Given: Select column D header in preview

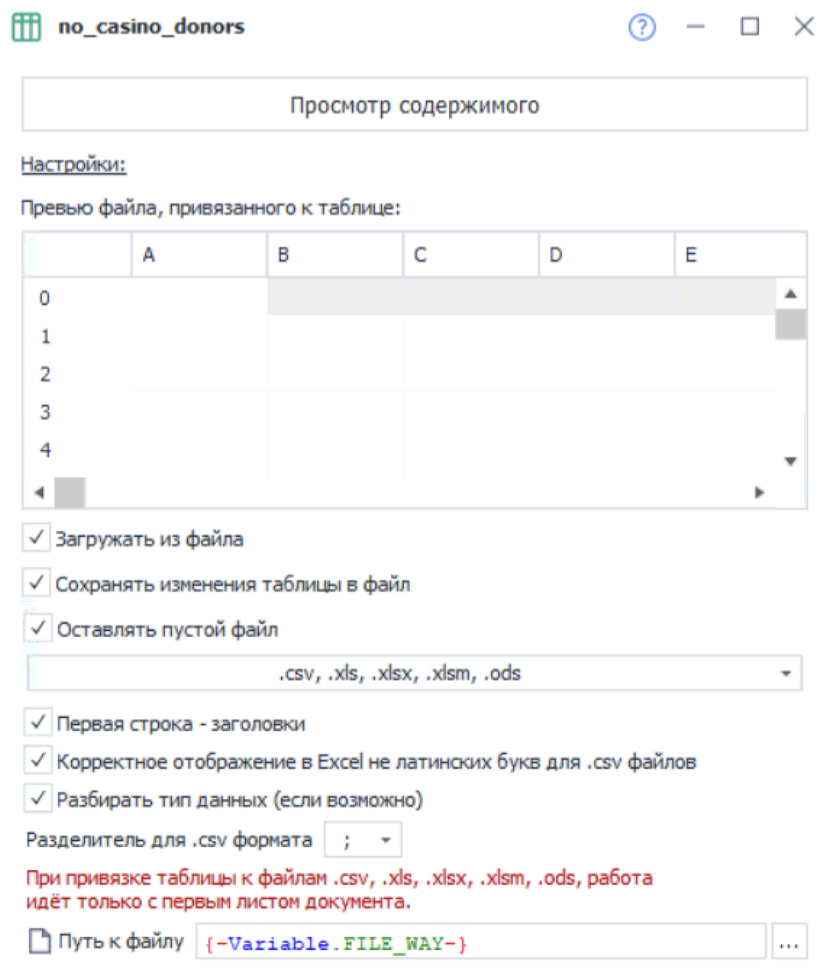Looking at the screenshot, I should (606, 256).
